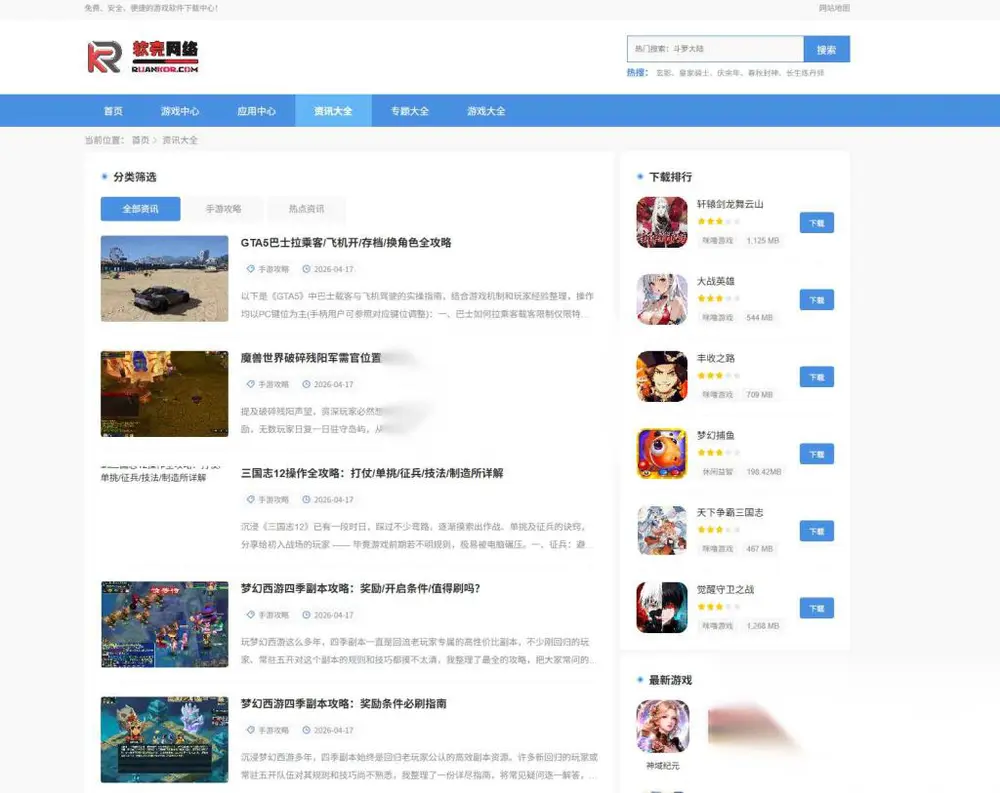Open 梦幻西游四季副本攻略 奖励/开启条件 article title
This screenshot has height=793, width=1000.
click(360, 588)
